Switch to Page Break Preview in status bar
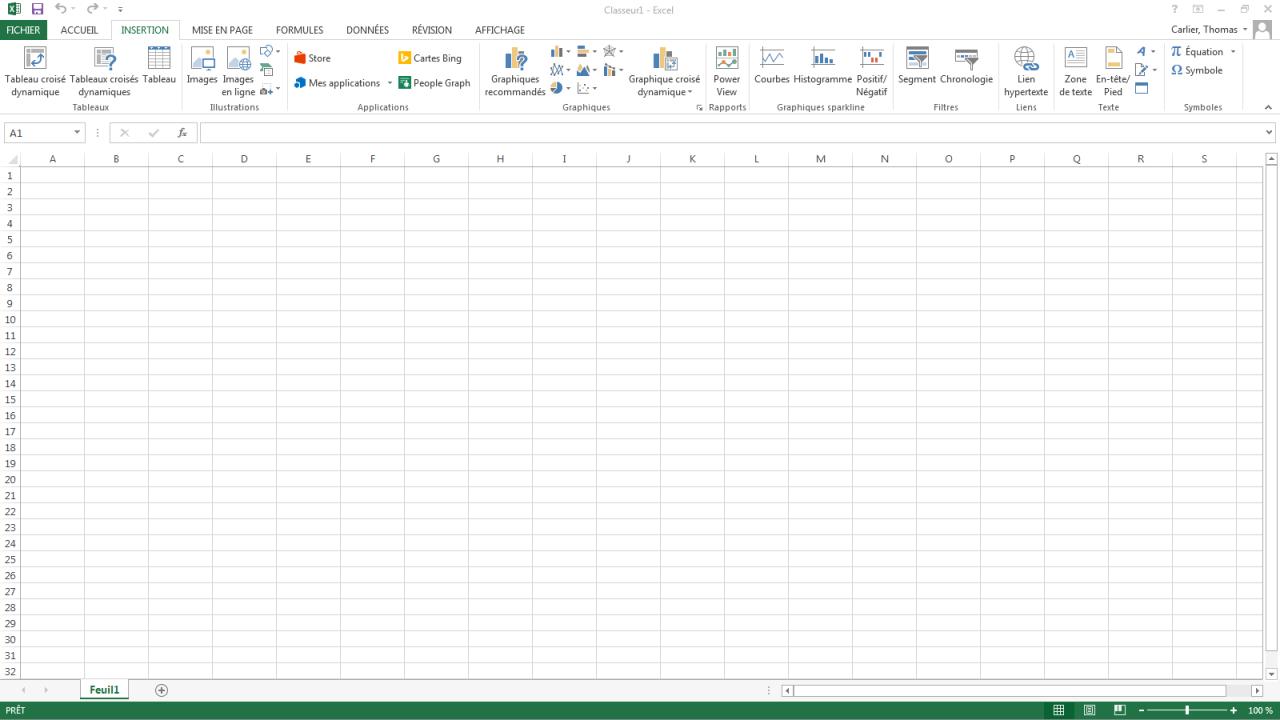Screen dimensions: 1280x720 click(x=1120, y=710)
